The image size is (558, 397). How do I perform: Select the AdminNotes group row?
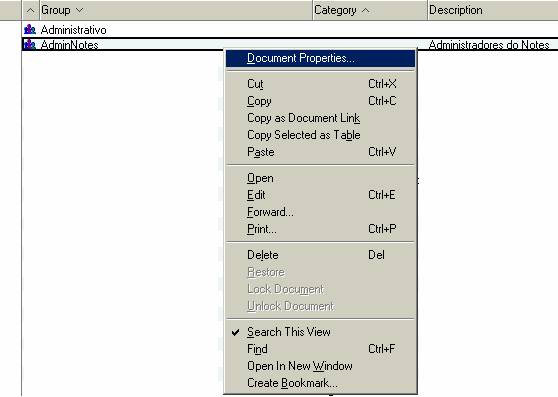[290, 44]
